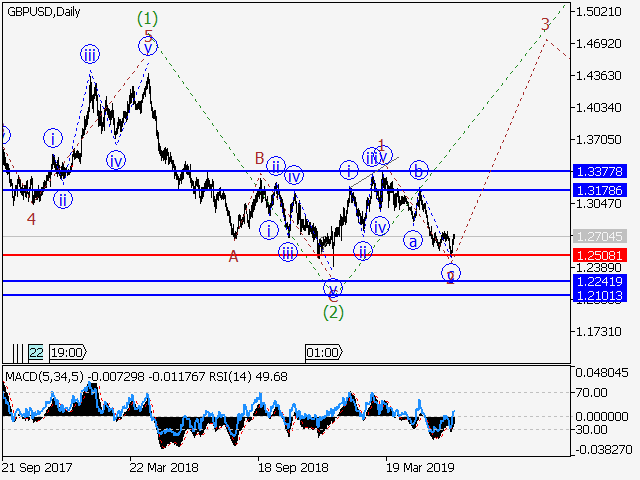The width and height of the screenshot is (640, 480).
Task: Click the 18 Sep 2018 date label
Action: (293, 468)
